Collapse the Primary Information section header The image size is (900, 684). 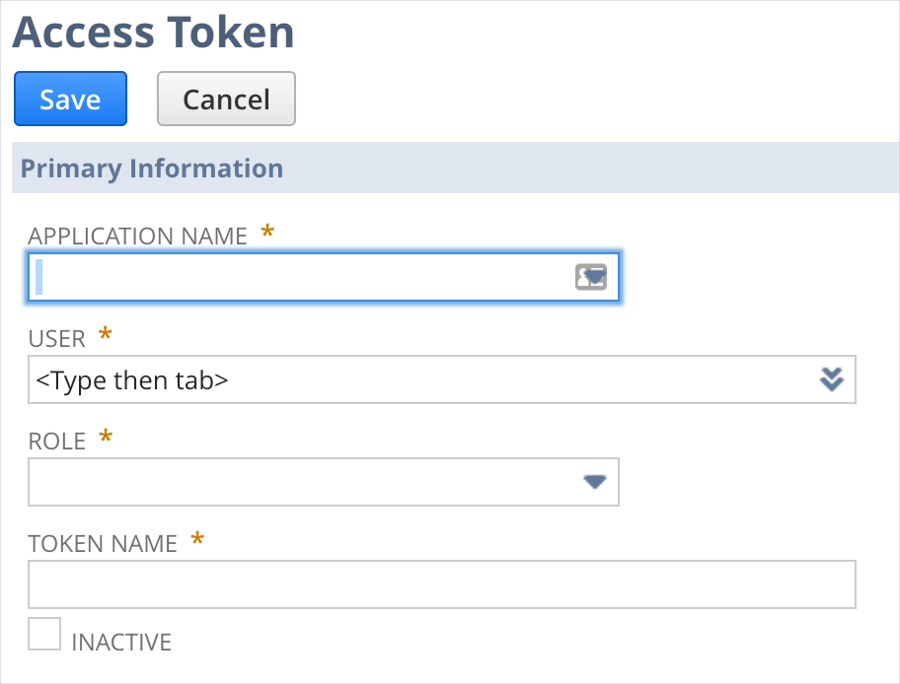(152, 168)
